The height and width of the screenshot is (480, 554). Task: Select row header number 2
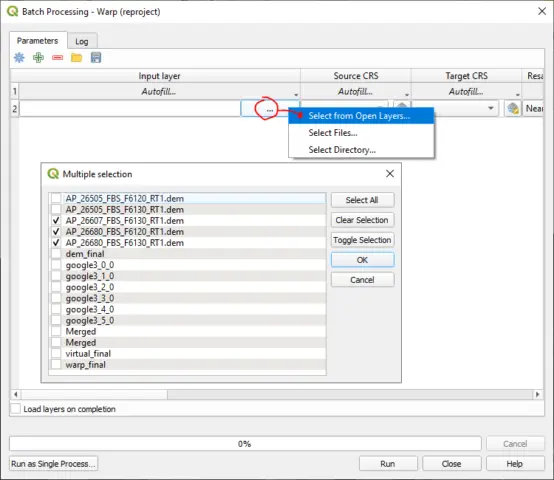[14, 108]
